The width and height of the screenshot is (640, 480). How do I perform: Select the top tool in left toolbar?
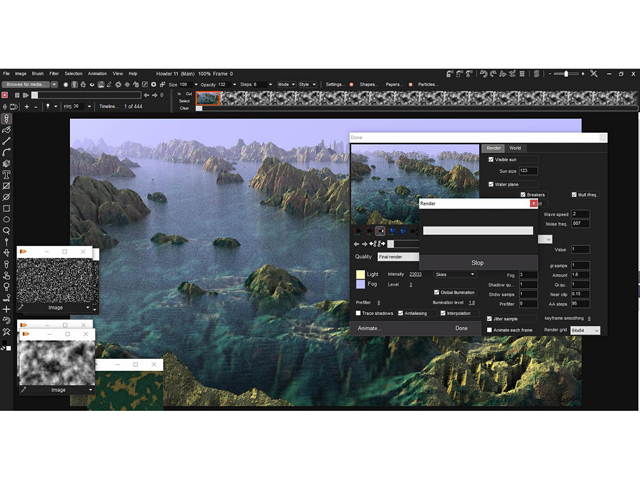pyautogui.click(x=6, y=119)
